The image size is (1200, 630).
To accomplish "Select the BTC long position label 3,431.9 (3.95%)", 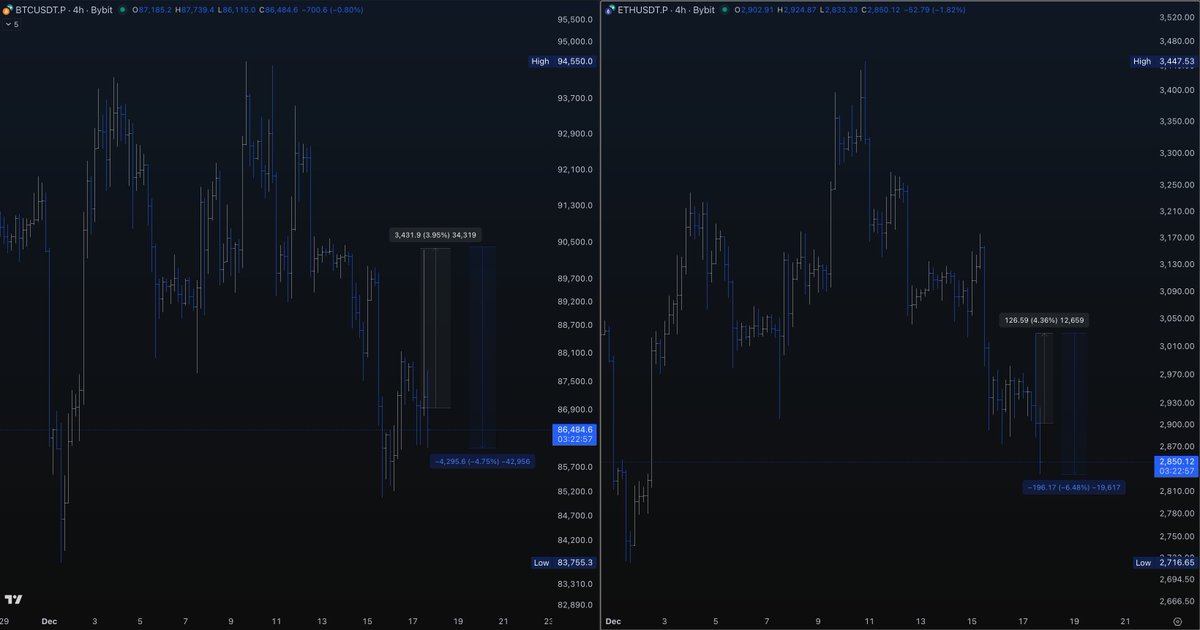I will coord(436,235).
